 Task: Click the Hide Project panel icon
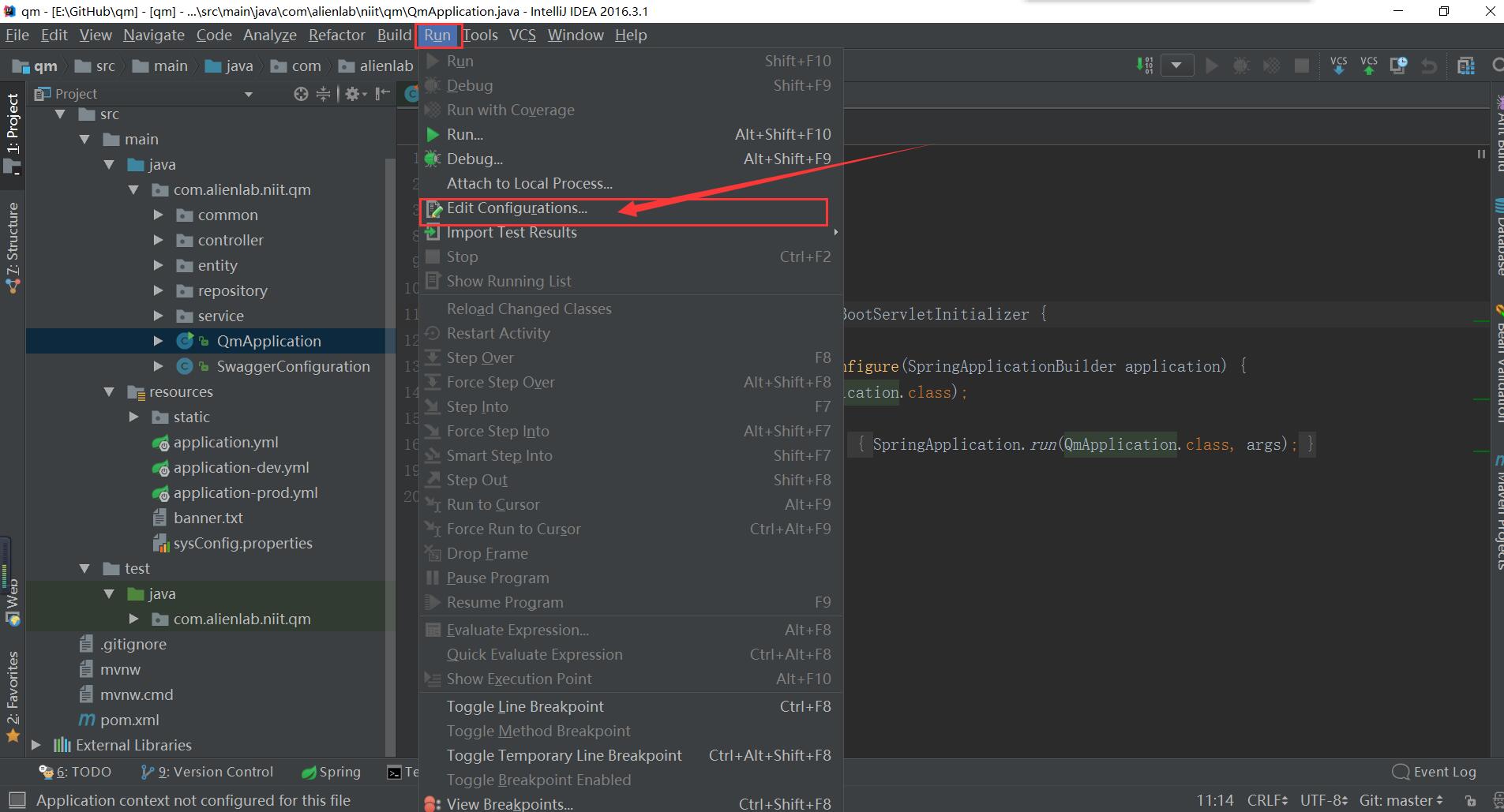tap(383, 94)
